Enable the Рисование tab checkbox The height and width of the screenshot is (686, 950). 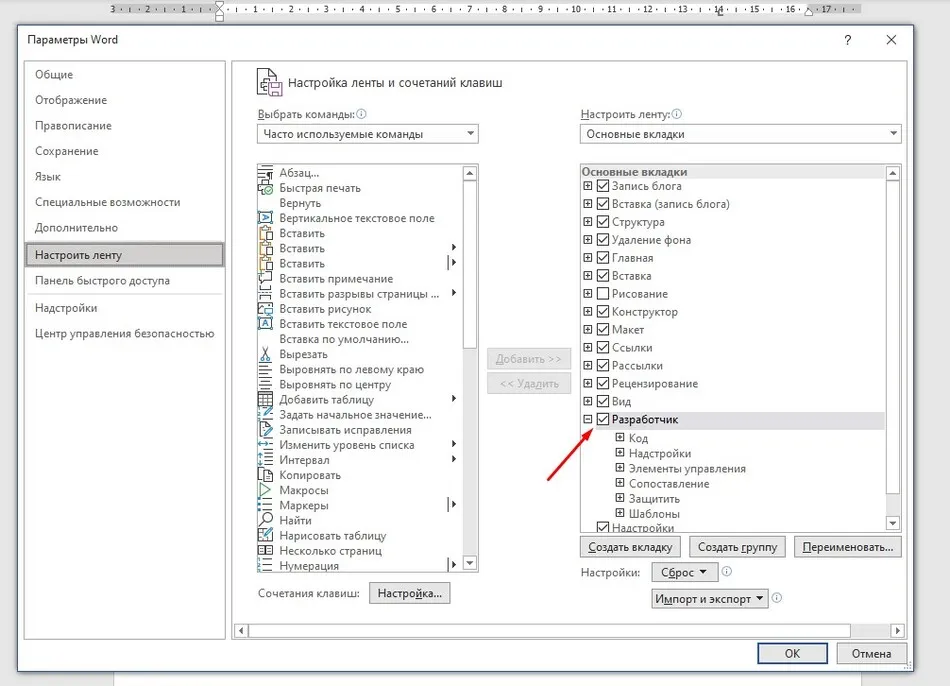point(603,294)
